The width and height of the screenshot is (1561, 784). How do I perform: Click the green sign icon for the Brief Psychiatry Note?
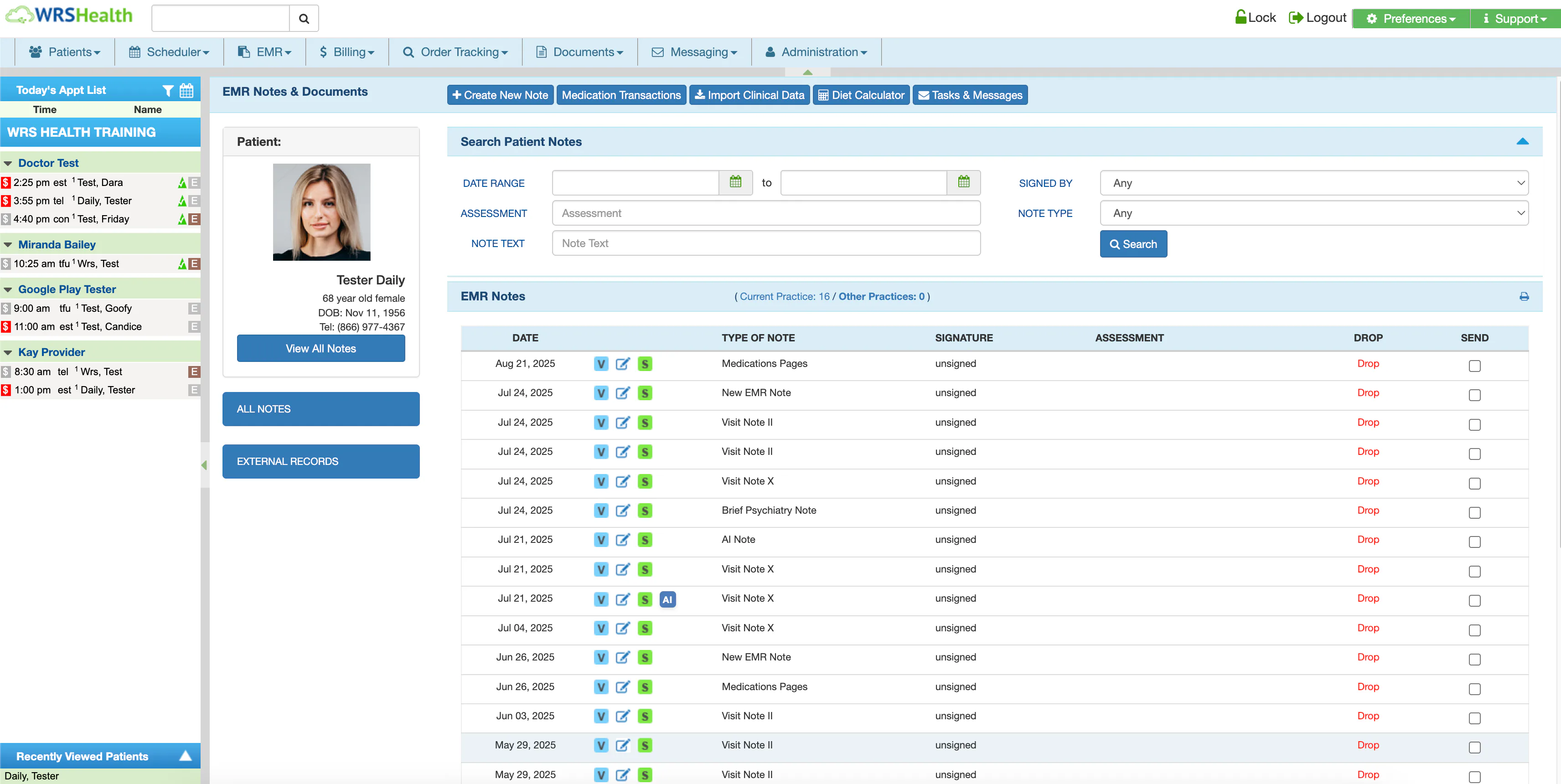[x=645, y=511]
